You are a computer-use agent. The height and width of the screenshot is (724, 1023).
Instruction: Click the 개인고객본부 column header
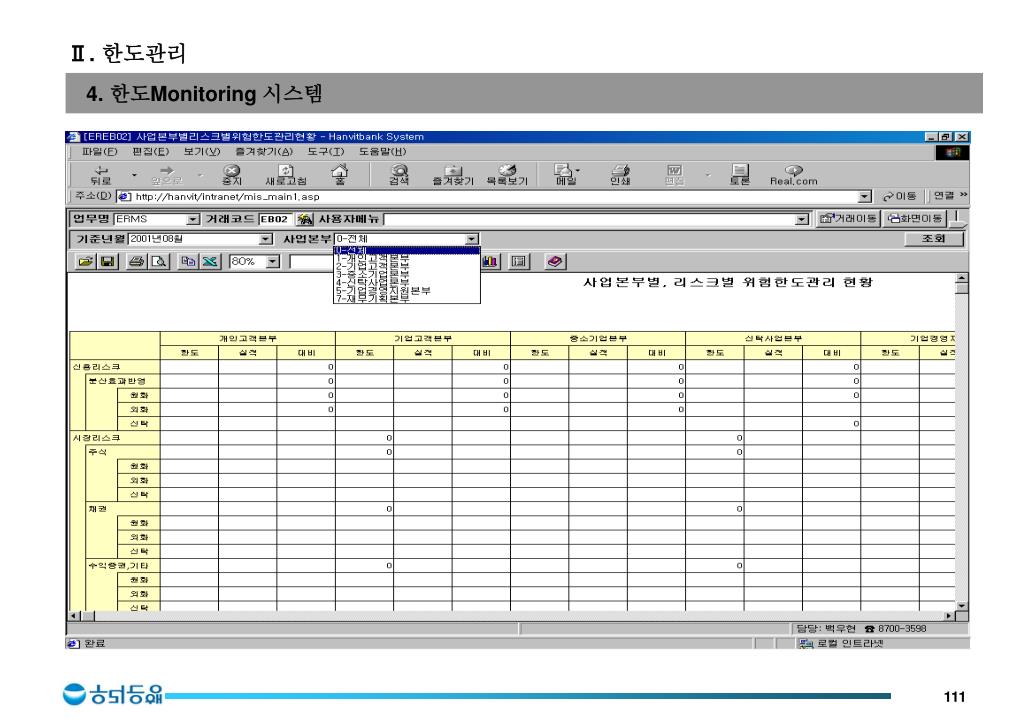pos(248,339)
